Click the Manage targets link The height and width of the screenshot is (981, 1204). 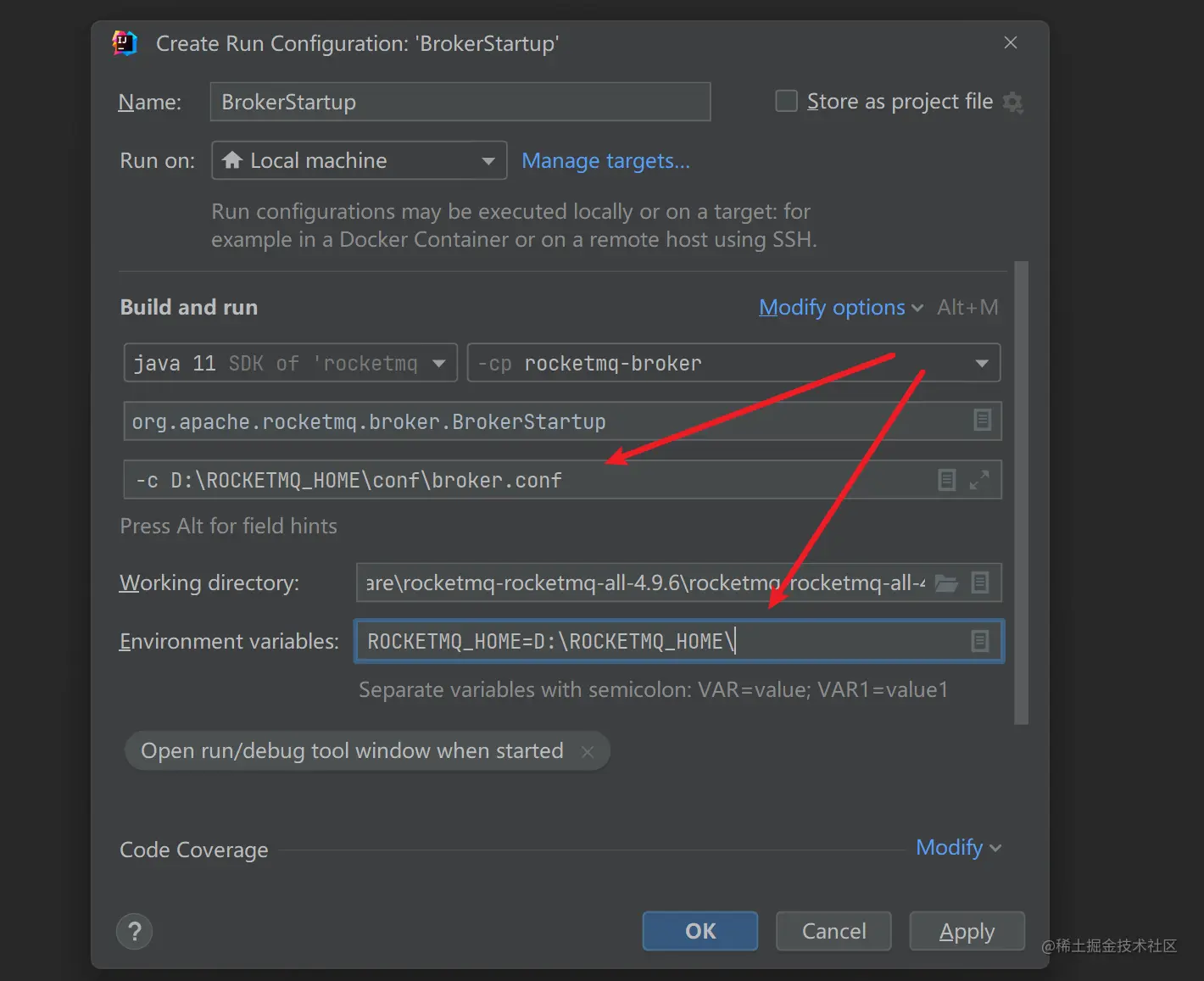(605, 161)
